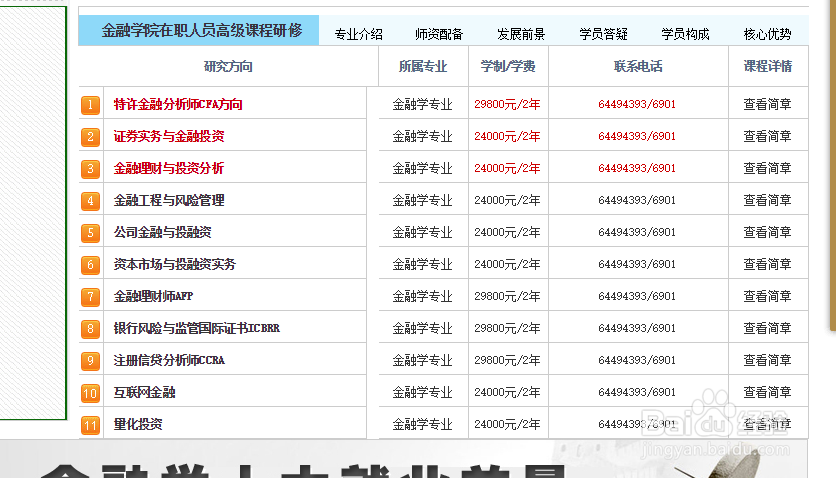Open 金融理财师AFP course link
836x478 pixels.
[154, 296]
